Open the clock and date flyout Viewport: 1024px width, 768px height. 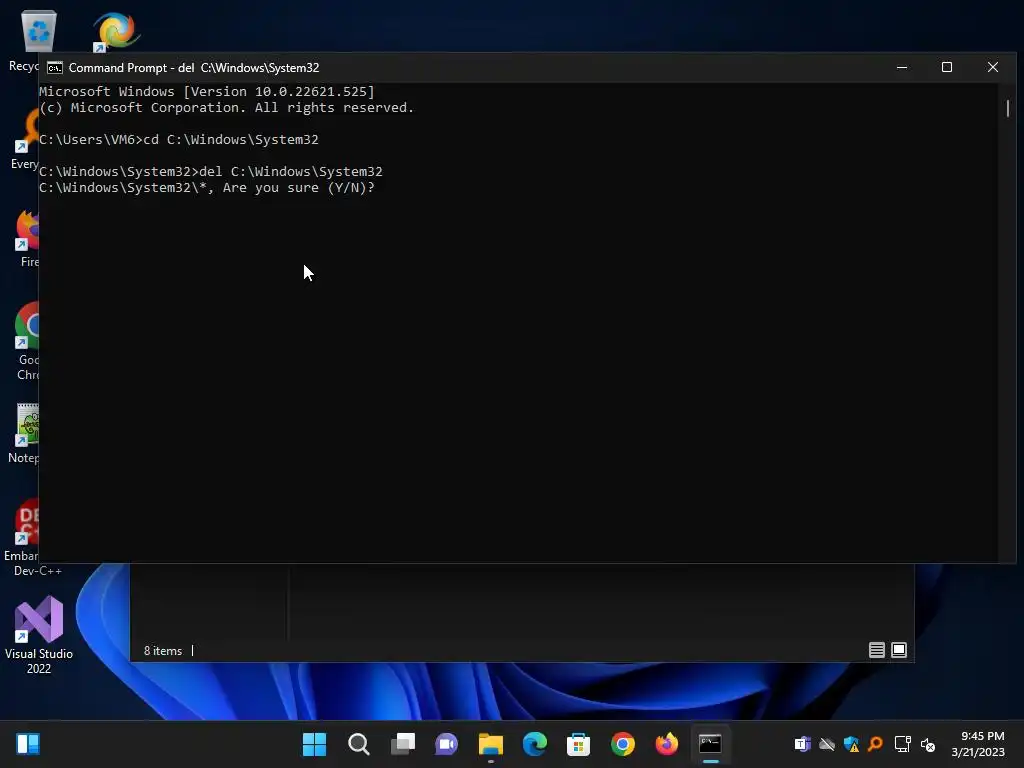tap(978, 744)
